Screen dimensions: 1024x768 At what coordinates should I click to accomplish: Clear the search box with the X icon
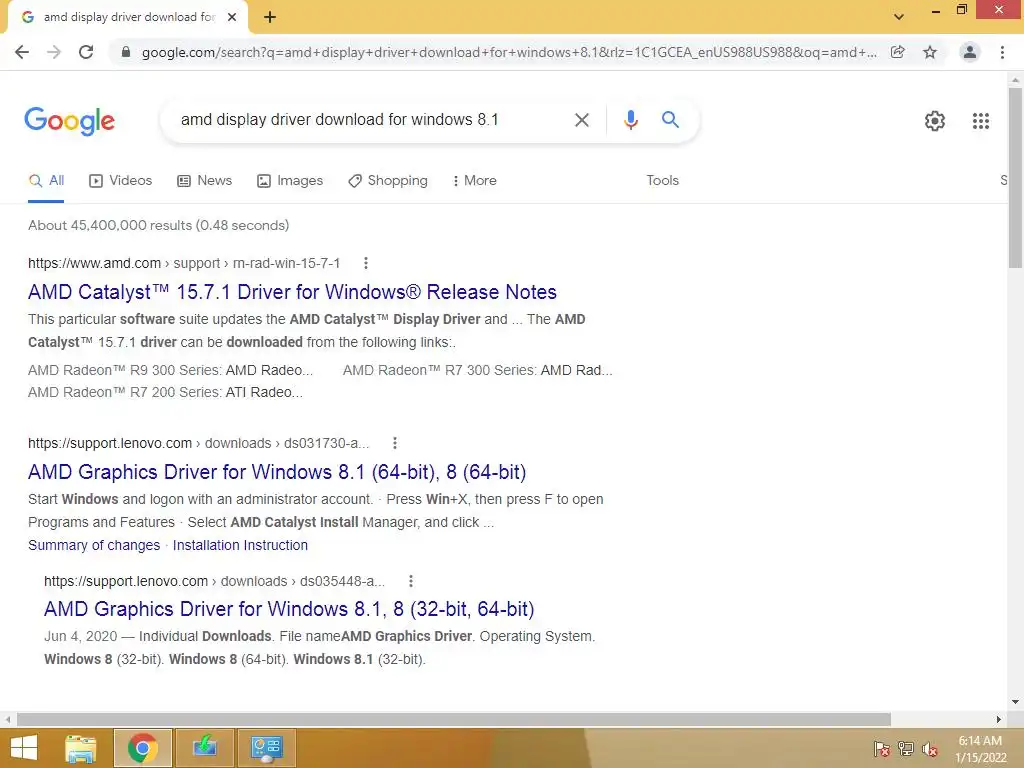pos(581,120)
